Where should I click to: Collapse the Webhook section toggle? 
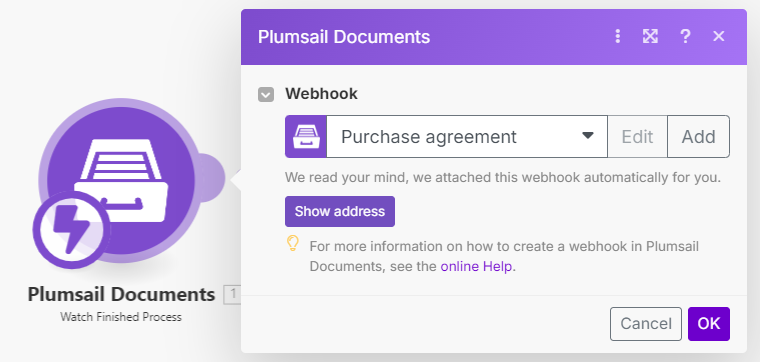point(266,94)
